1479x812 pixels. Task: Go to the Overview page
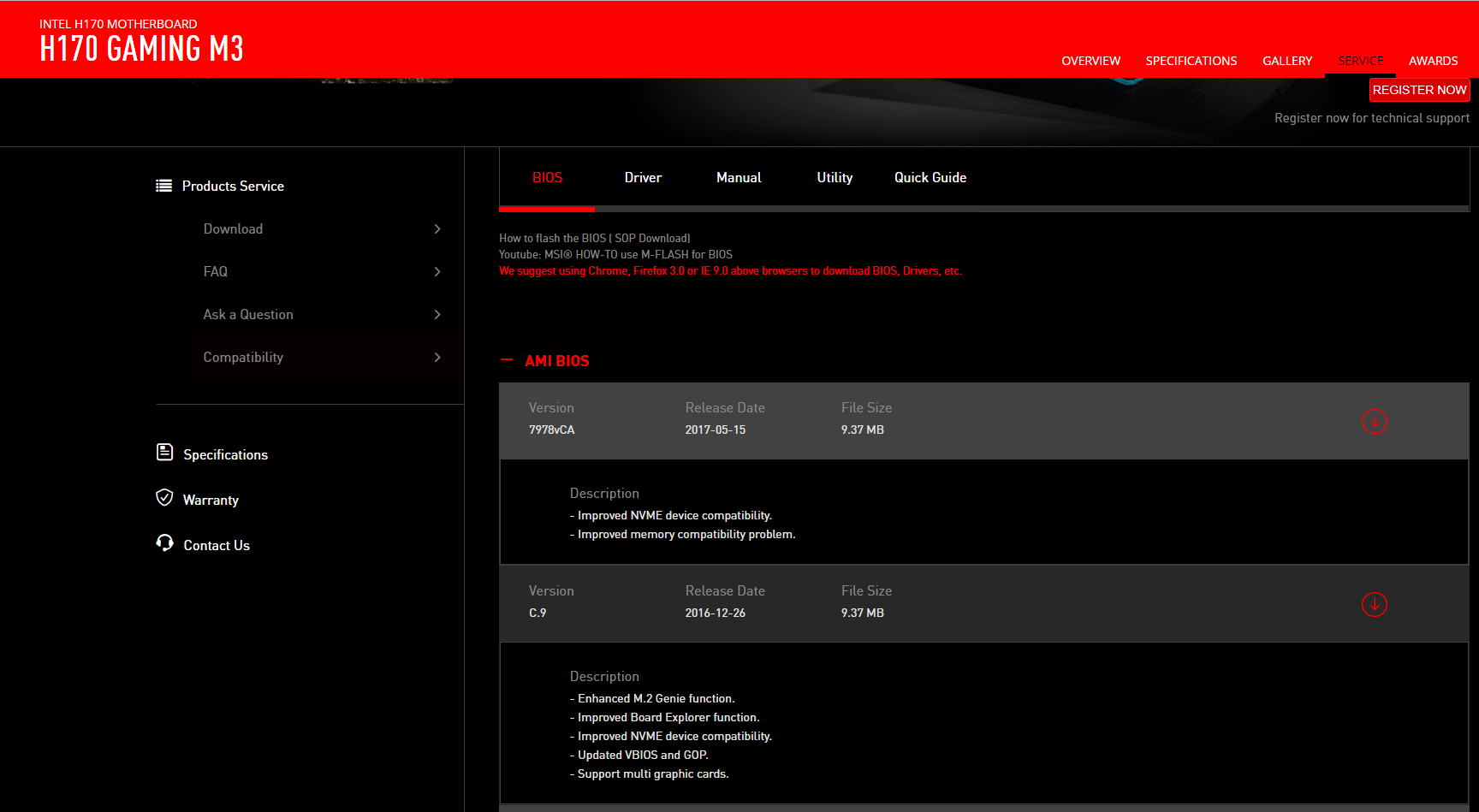[x=1090, y=61]
